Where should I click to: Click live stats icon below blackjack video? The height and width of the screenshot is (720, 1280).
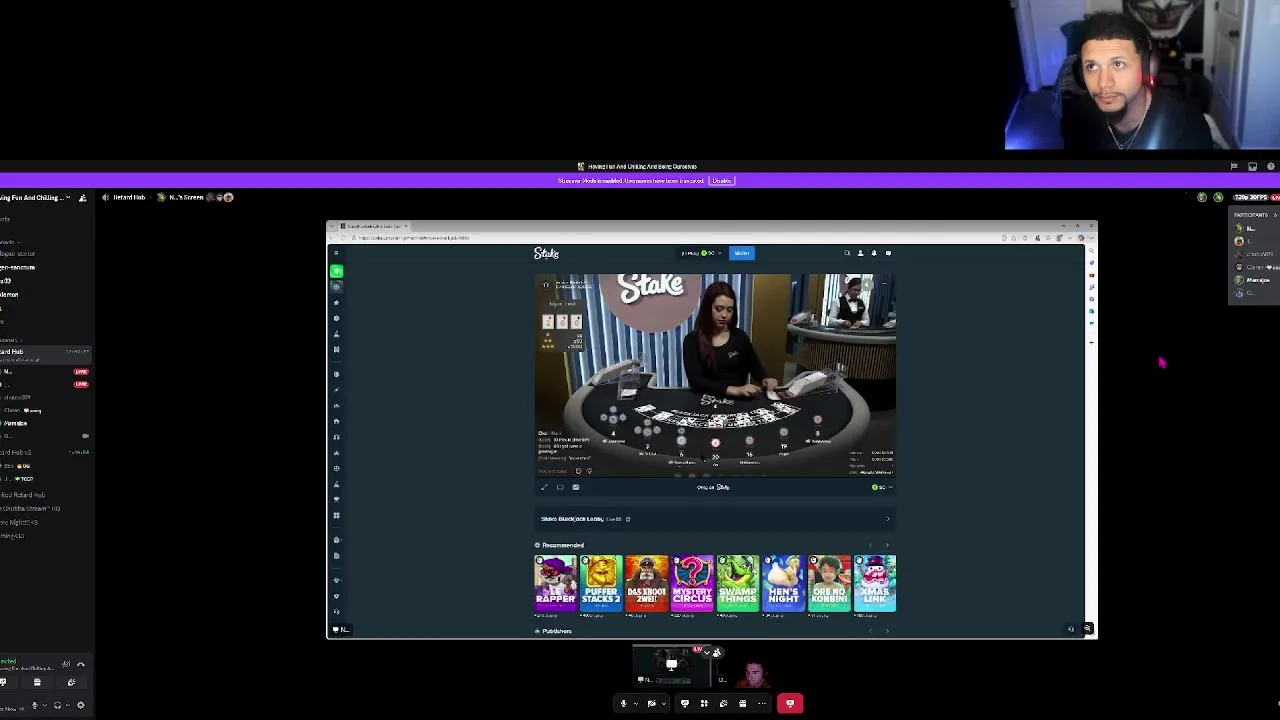pyautogui.click(x=576, y=487)
